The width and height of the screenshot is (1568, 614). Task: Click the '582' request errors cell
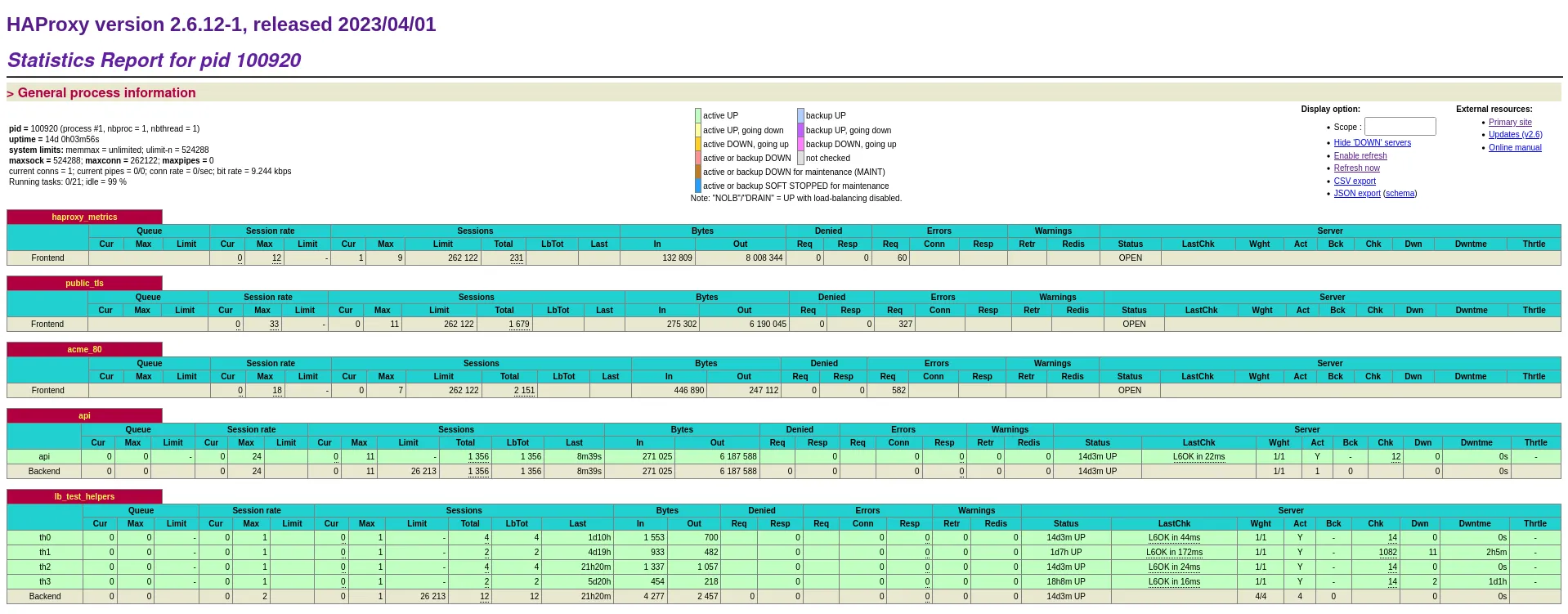coord(888,391)
